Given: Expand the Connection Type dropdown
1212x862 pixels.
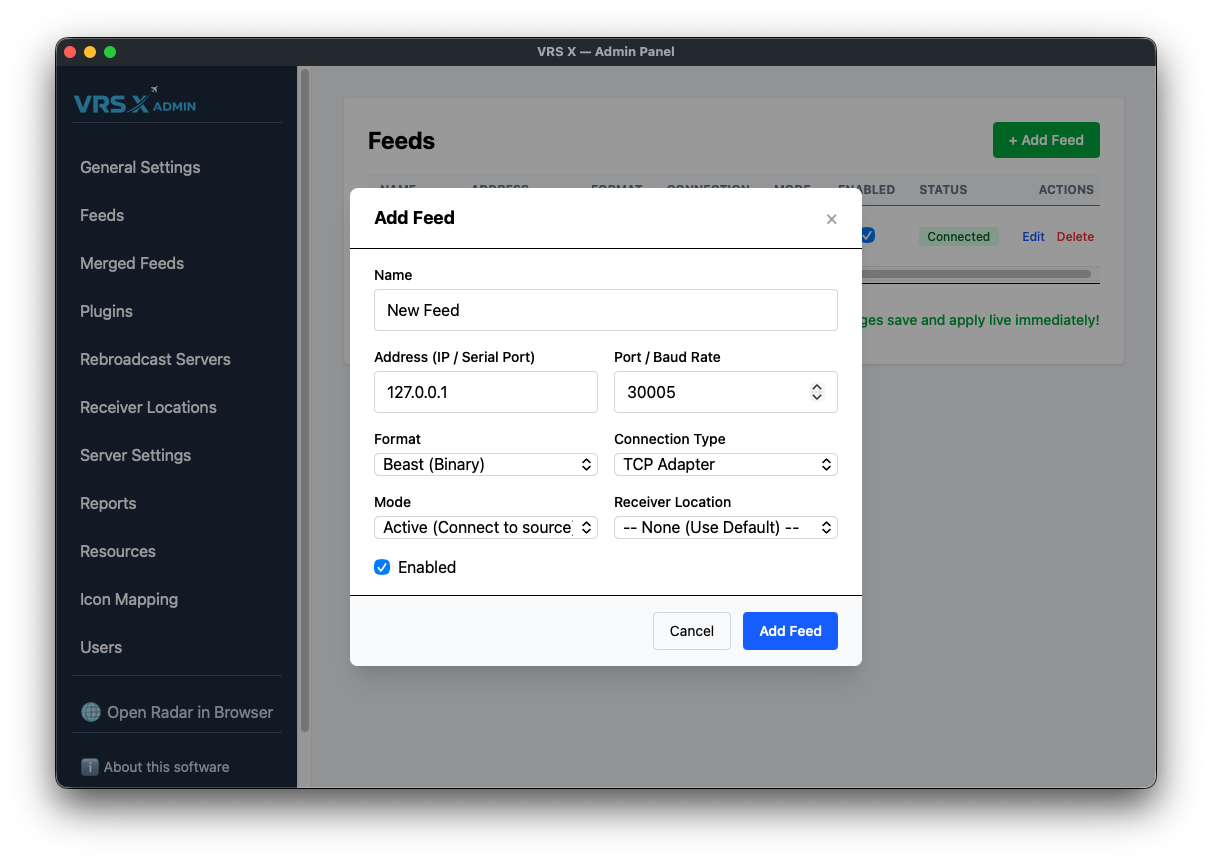Looking at the screenshot, I should 725,464.
